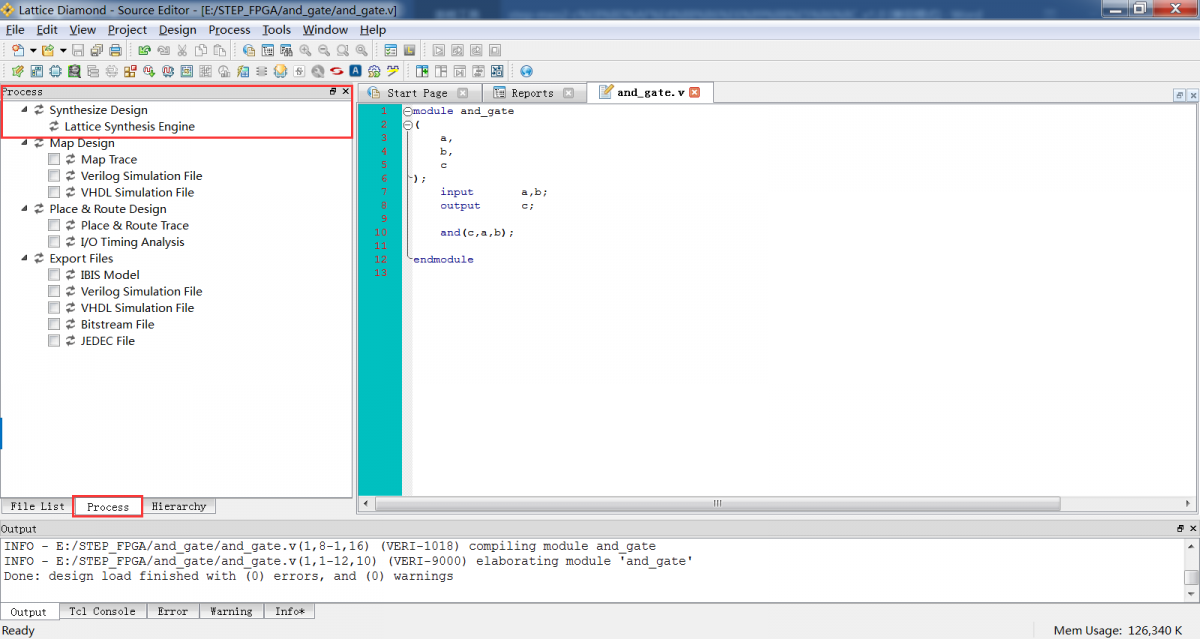
Task: Click the Save All icon
Action: [96, 50]
